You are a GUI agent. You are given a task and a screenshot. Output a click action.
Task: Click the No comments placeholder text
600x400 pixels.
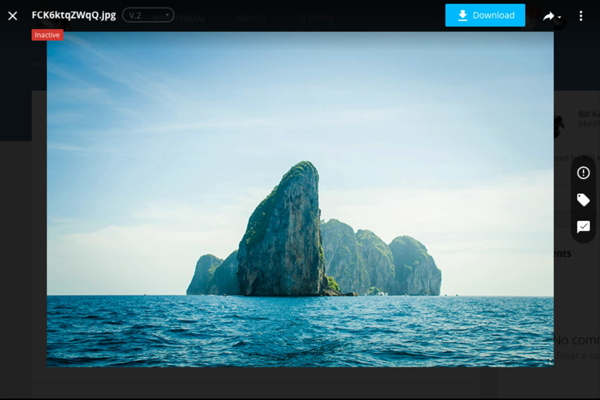point(577,340)
